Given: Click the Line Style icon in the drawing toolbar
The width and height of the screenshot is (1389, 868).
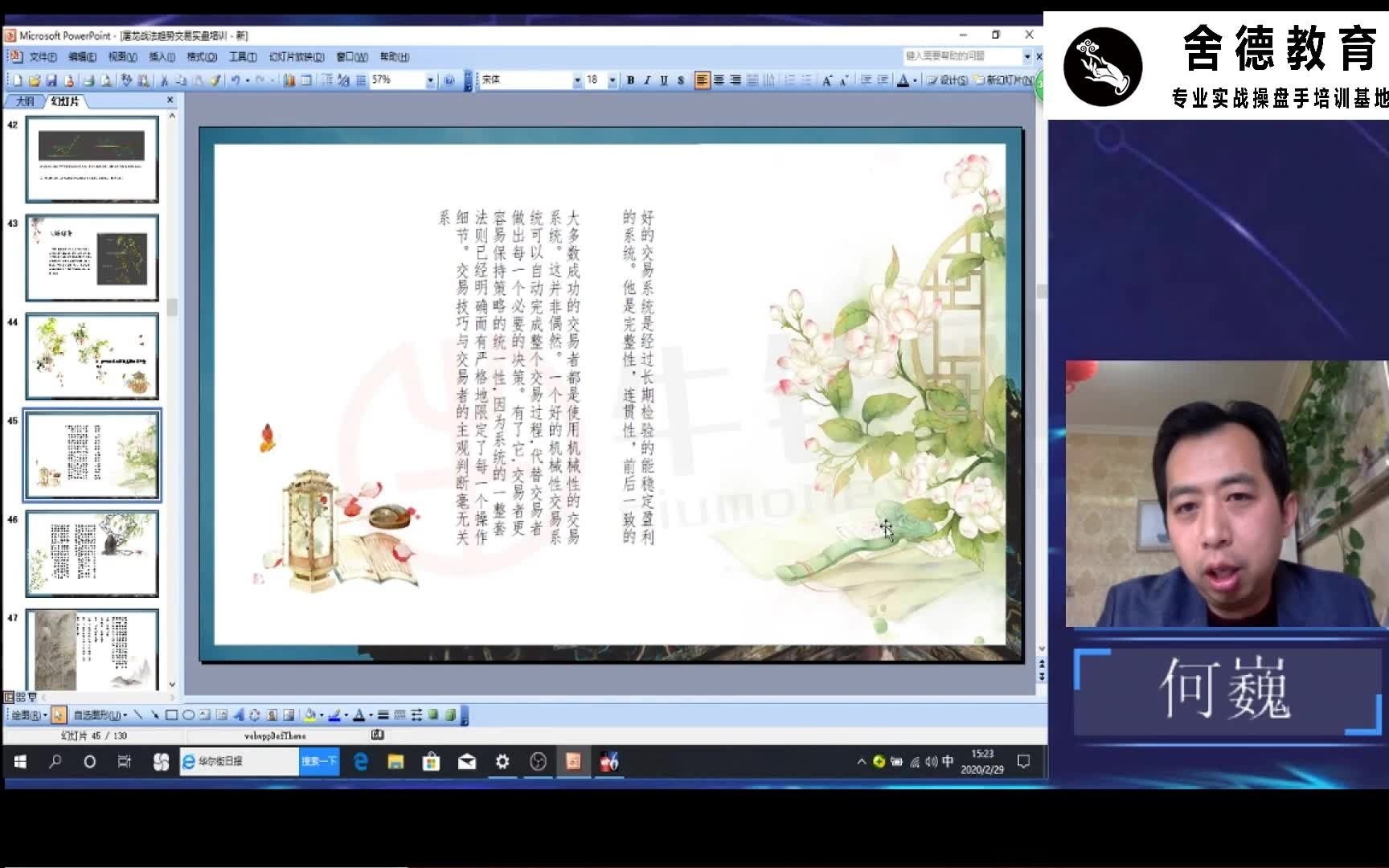Looking at the screenshot, I should (x=383, y=715).
